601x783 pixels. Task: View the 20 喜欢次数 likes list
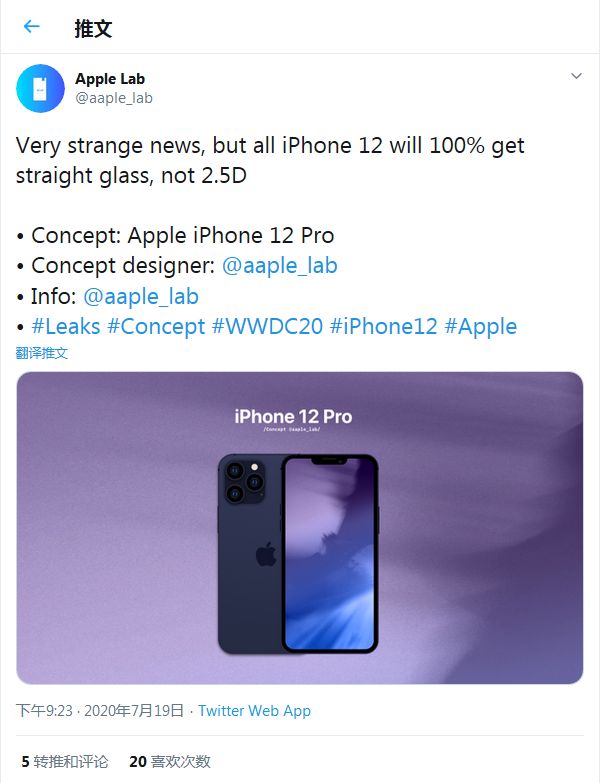tap(170, 761)
